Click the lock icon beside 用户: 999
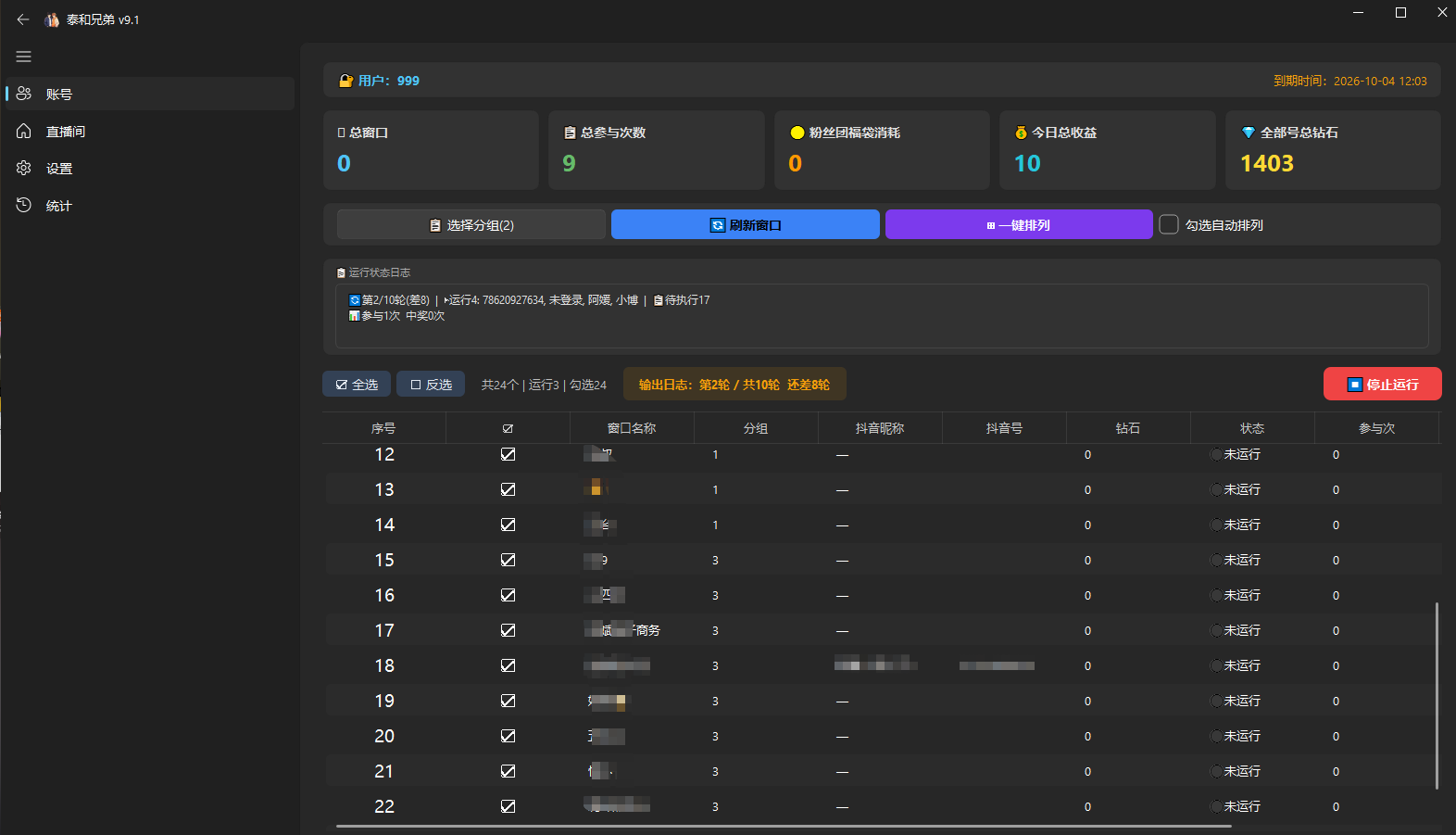Image resolution: width=1456 pixels, height=835 pixels. tap(346, 81)
